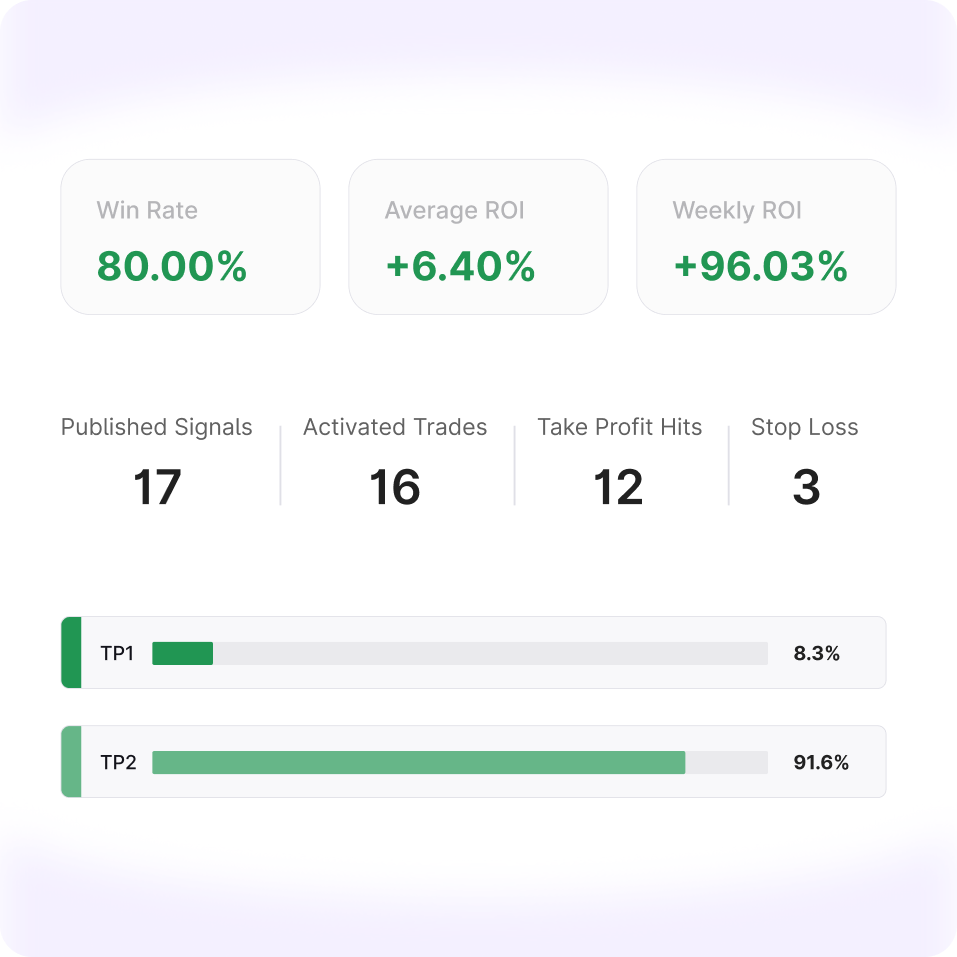The image size is (957, 957).
Task: Click the TP1 row label
Action: coord(117,654)
